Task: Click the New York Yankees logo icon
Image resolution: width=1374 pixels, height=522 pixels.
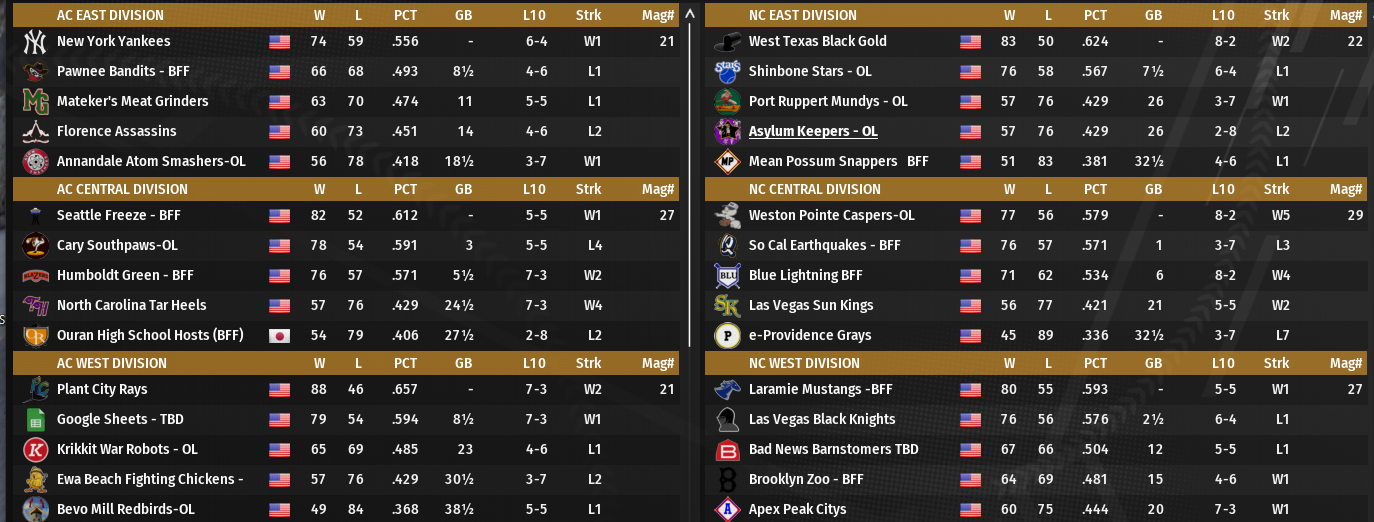Action: tap(35, 42)
